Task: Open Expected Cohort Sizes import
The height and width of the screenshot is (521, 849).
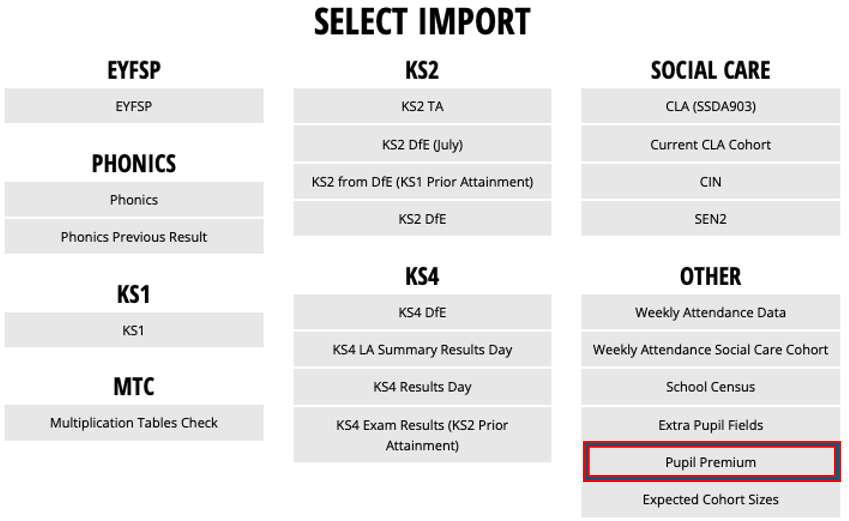Action: tap(710, 499)
